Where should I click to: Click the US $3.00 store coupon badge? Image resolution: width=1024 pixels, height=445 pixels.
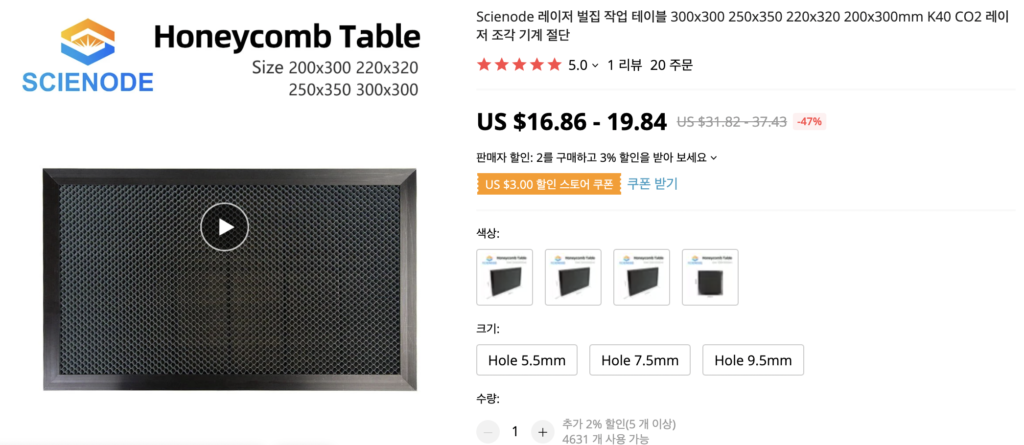click(x=548, y=184)
